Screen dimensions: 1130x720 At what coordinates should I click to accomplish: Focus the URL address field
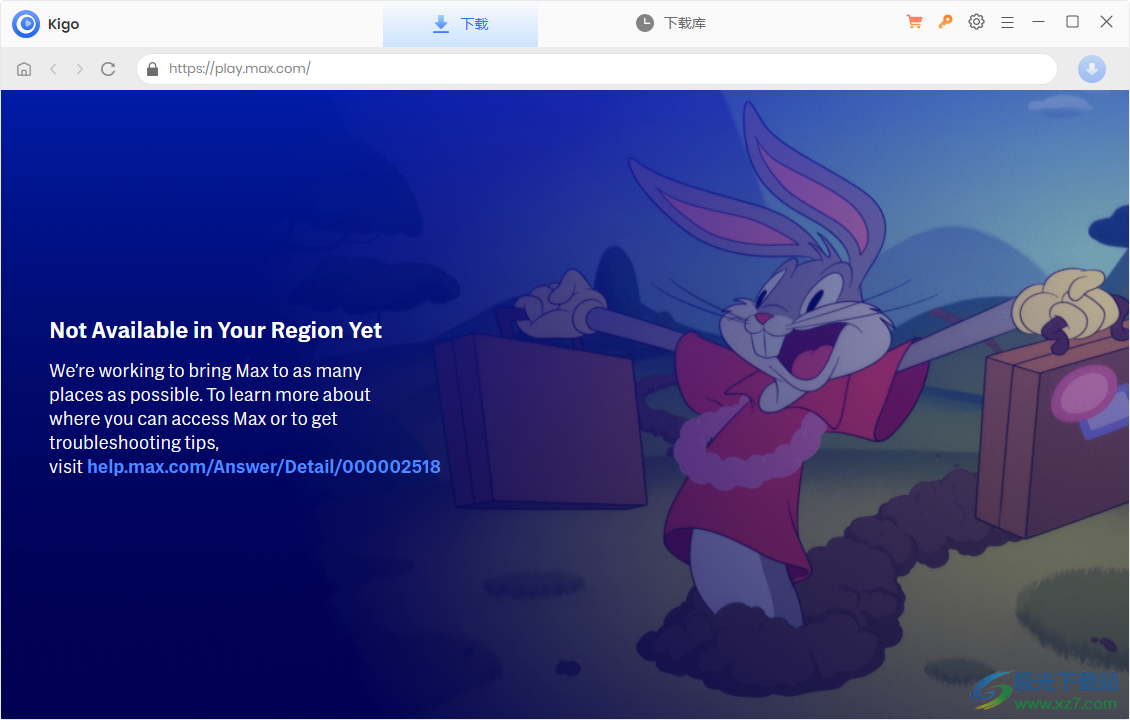coord(597,69)
